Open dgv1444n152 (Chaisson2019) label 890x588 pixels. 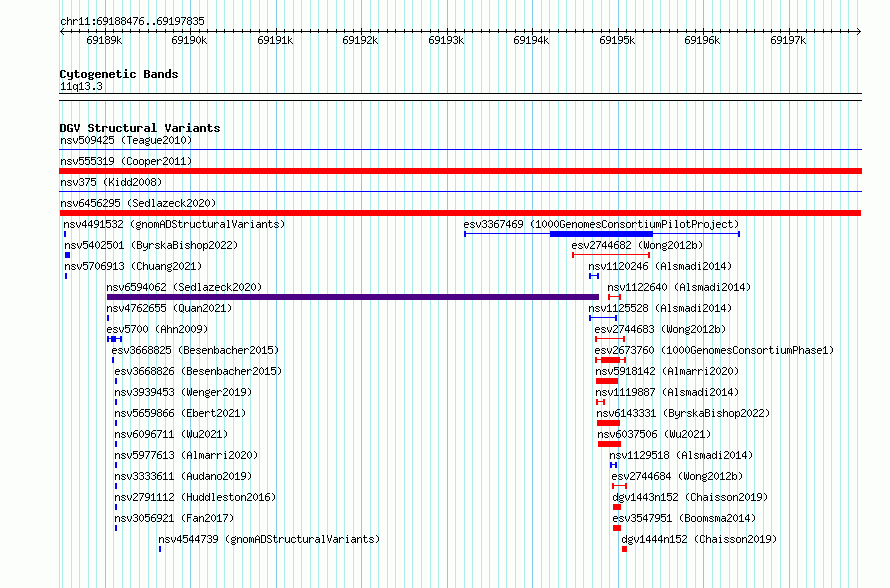(699, 539)
